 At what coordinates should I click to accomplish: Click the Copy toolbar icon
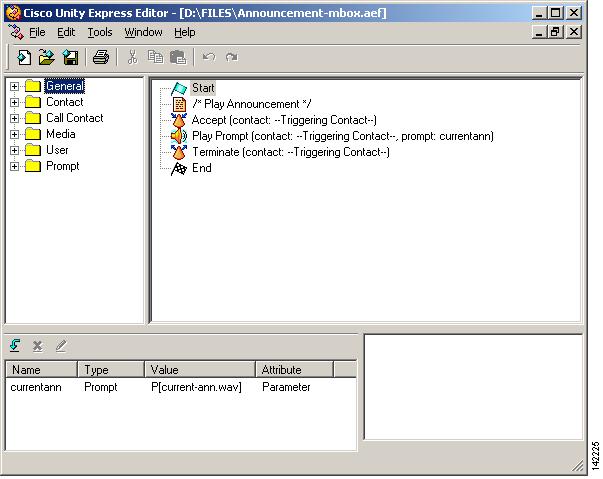(x=155, y=57)
